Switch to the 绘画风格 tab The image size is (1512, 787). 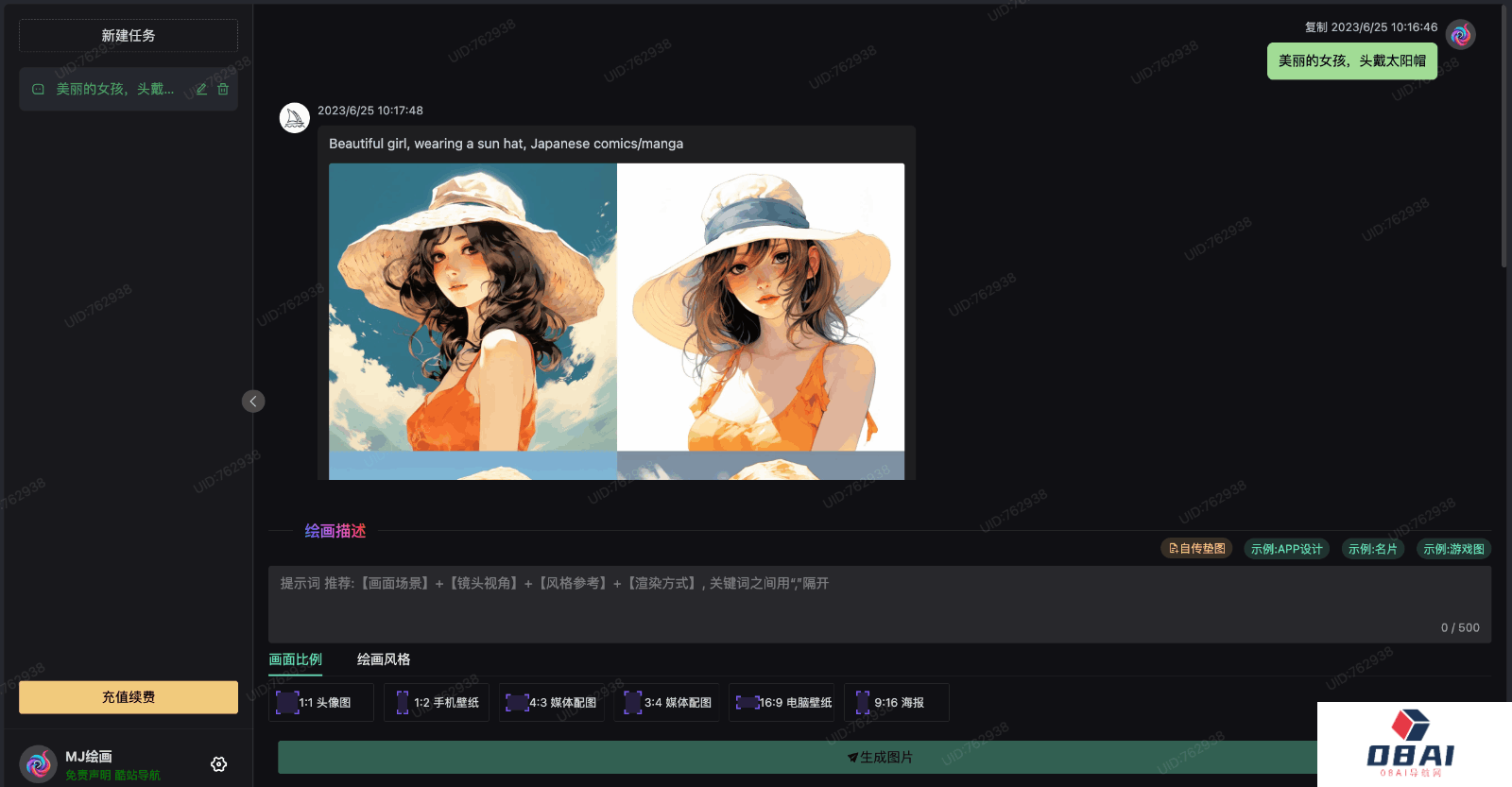[384, 659]
